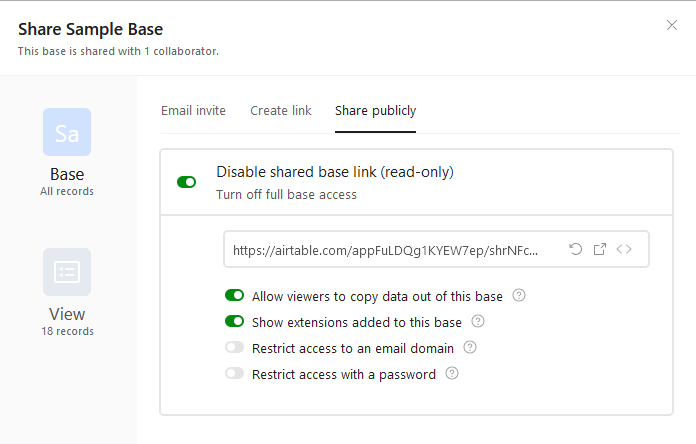This screenshot has height=444, width=696.
Task: Click the regenerate link icon
Action: tap(576, 249)
